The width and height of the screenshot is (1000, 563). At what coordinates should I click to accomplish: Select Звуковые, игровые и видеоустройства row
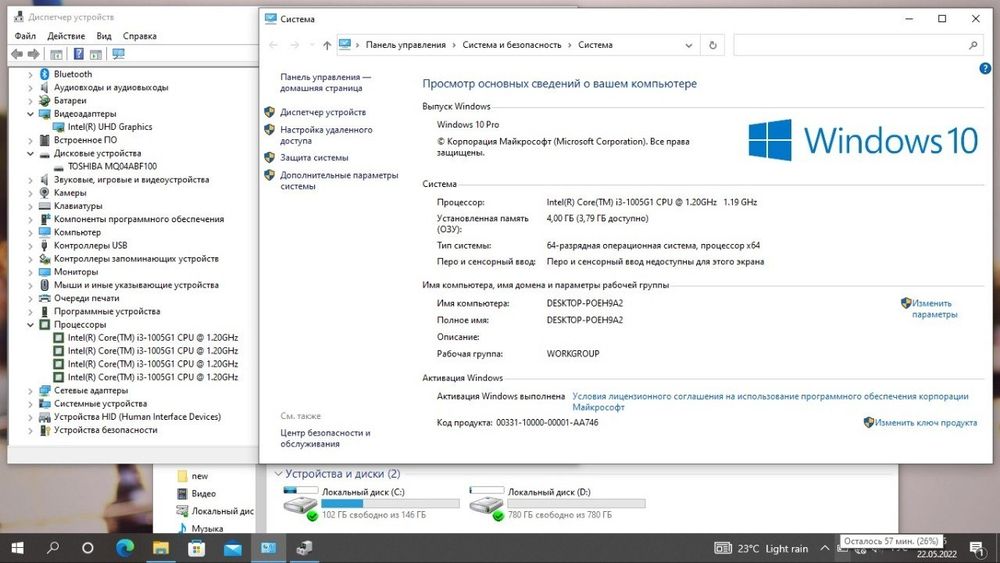[x=131, y=180]
